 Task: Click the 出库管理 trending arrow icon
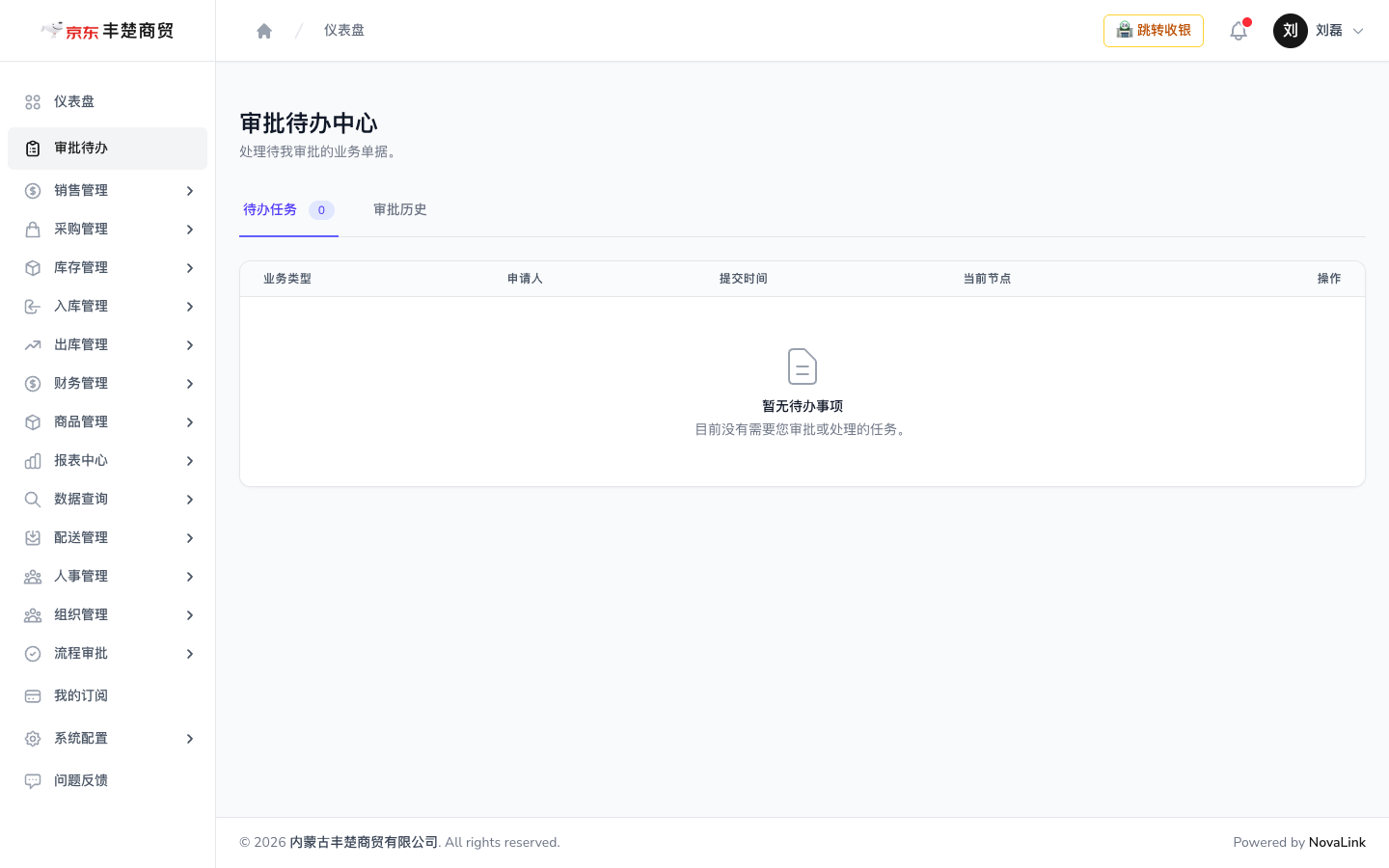point(33,345)
